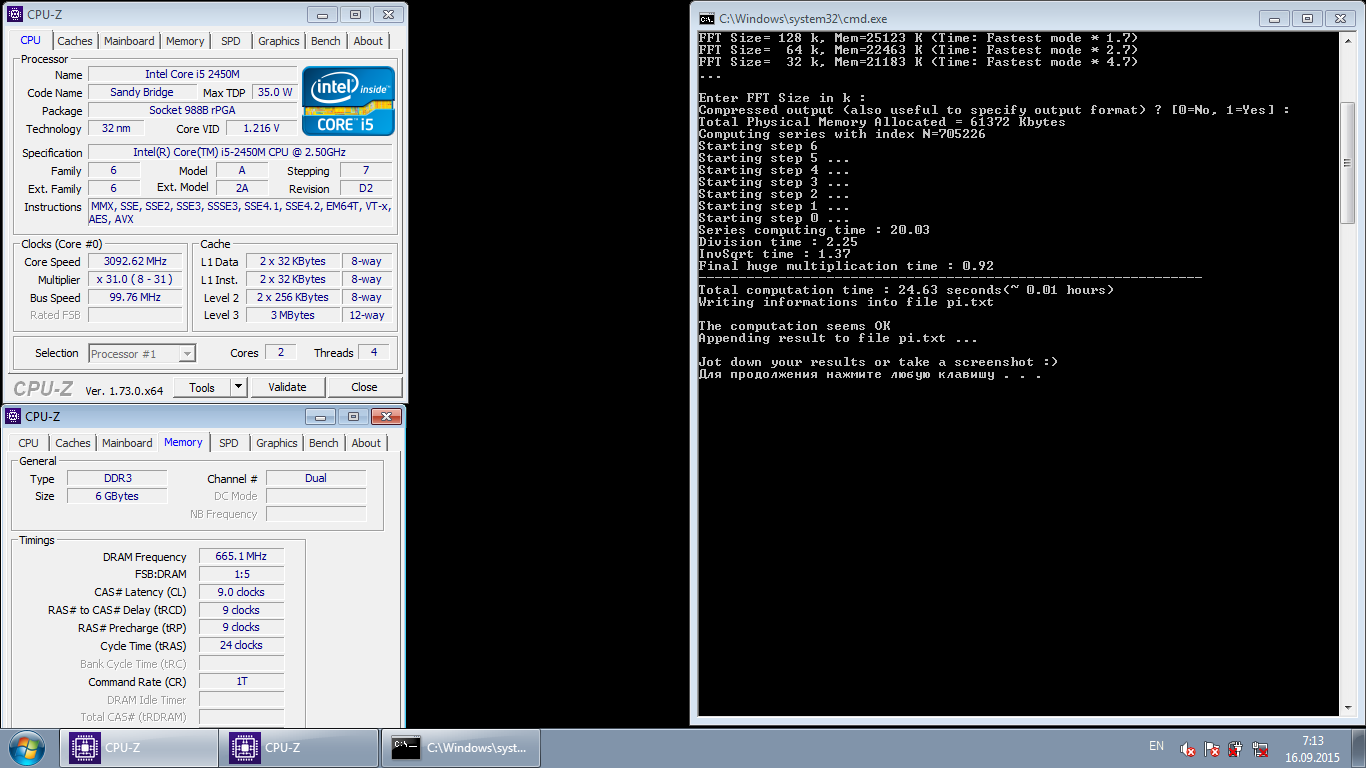Viewport: 1366px width, 768px height.
Task: Switch to cmd.exe via its taskbar button
Action: click(x=460, y=747)
